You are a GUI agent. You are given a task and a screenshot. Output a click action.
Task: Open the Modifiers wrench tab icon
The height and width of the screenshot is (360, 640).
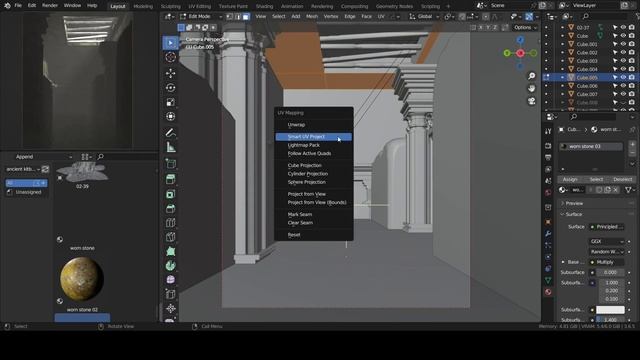[548, 234]
